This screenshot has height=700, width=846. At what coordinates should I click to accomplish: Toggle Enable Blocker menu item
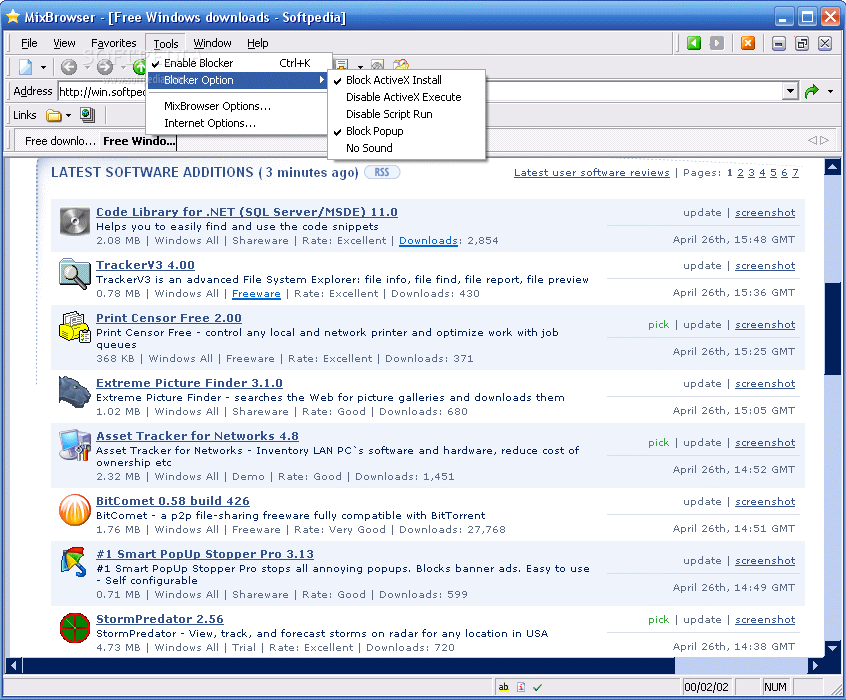[238, 63]
